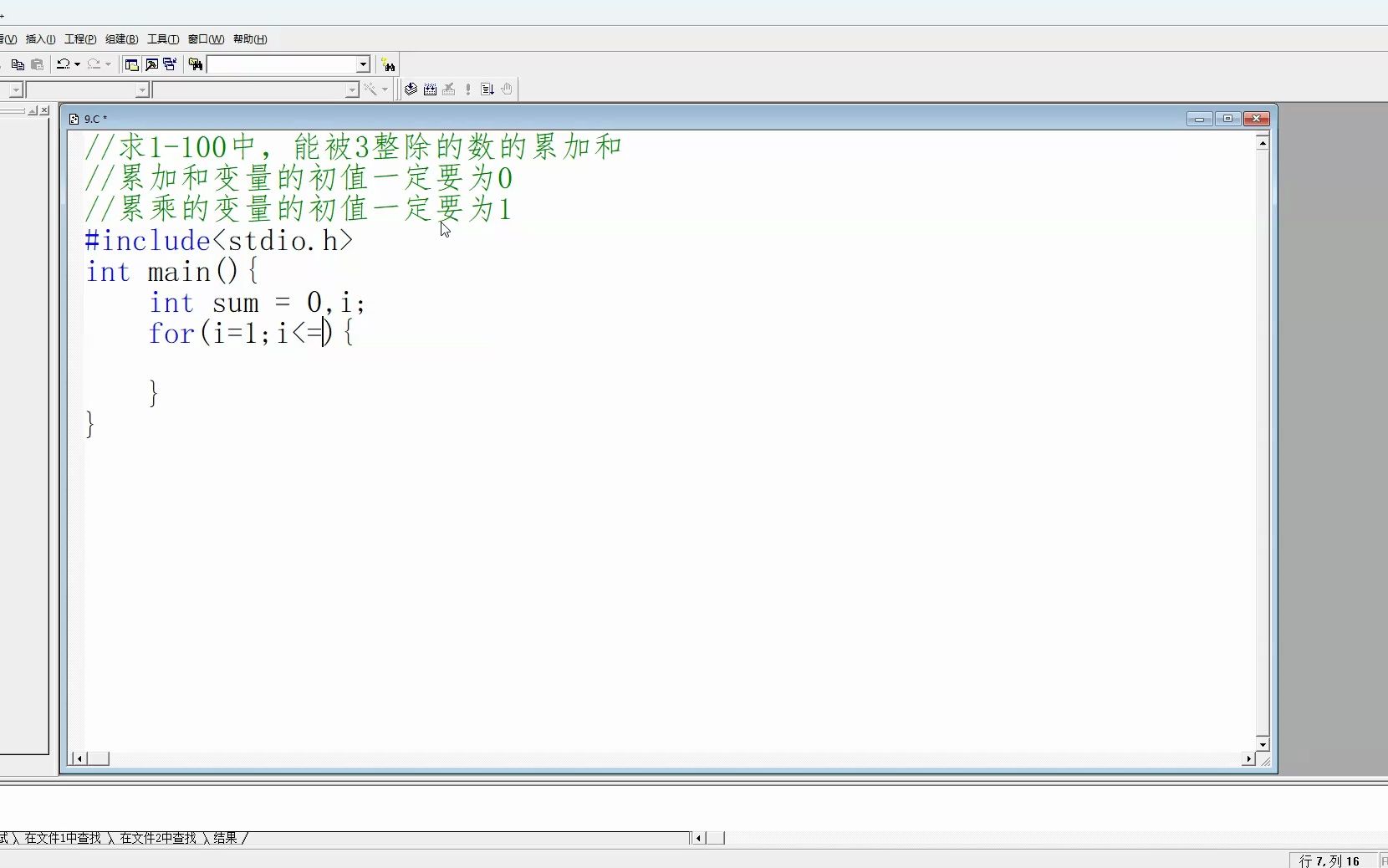Click the editor horizontal scroll left arrow
The height and width of the screenshot is (868, 1388).
pos(79,758)
